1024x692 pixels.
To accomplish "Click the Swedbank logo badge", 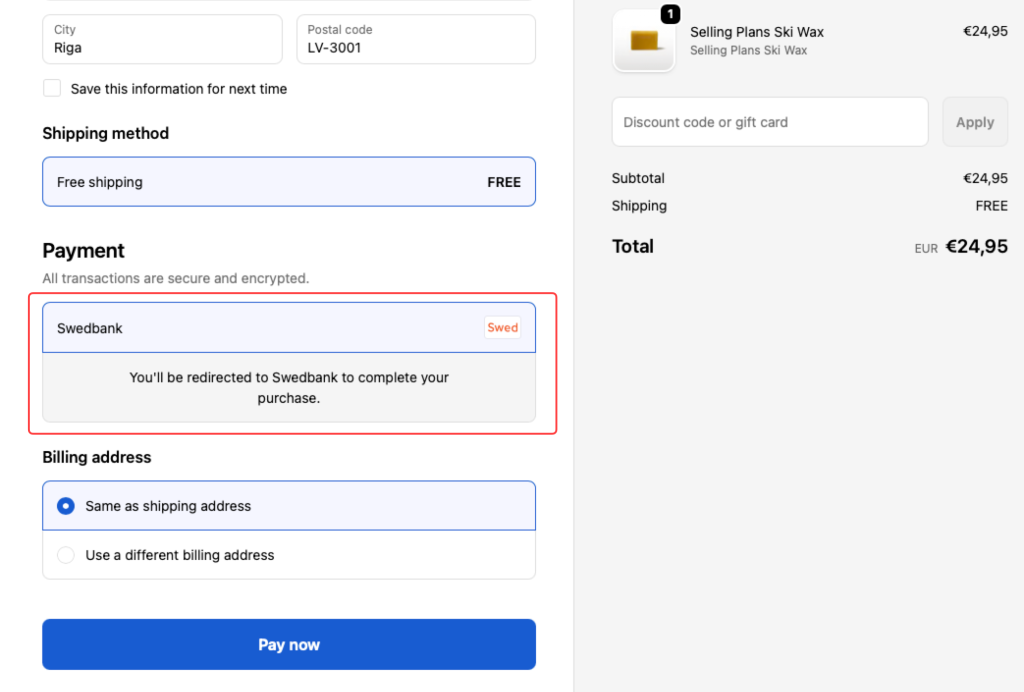I will [x=502, y=328].
